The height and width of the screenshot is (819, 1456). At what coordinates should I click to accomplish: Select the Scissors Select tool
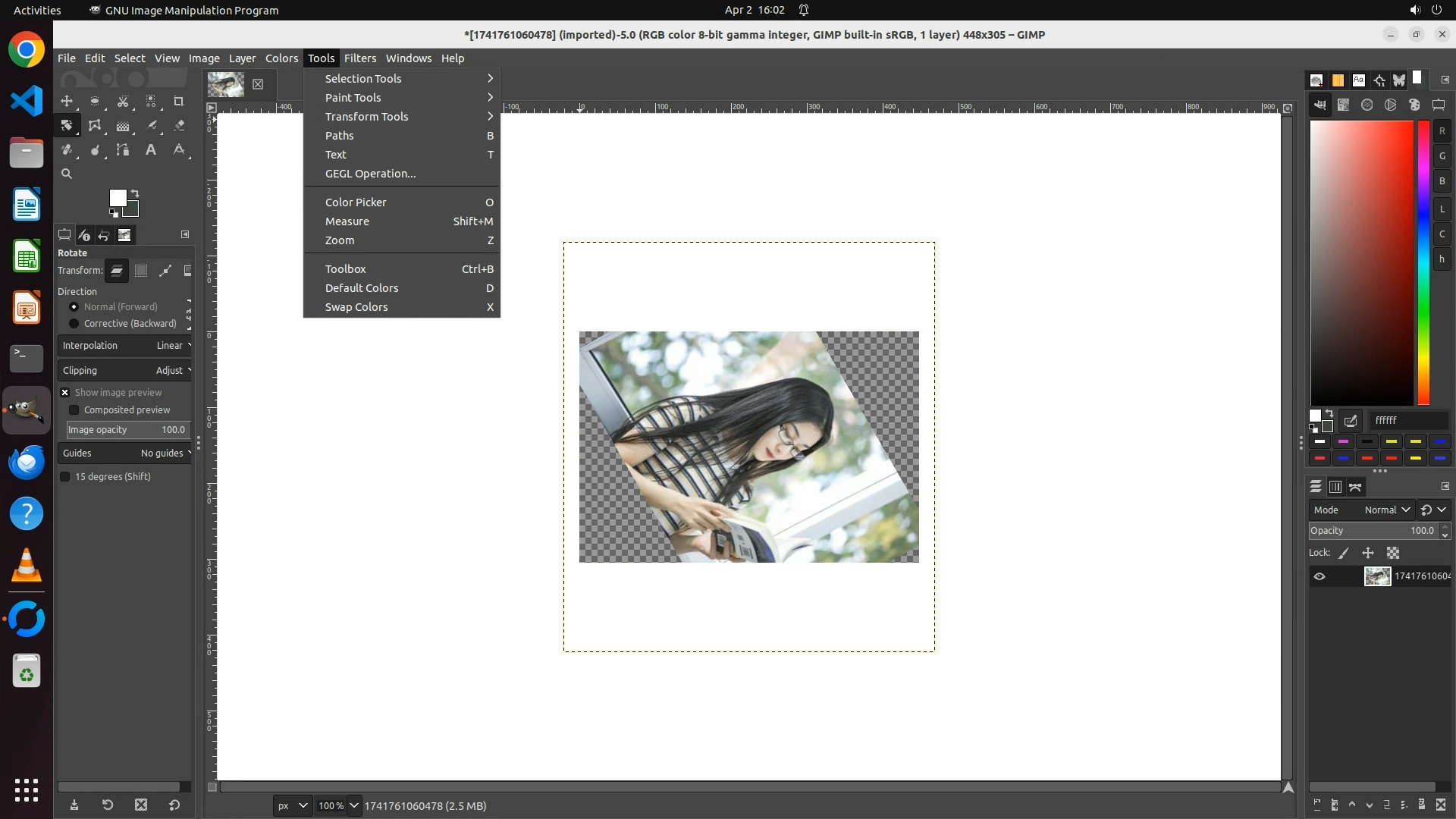pos(123,101)
